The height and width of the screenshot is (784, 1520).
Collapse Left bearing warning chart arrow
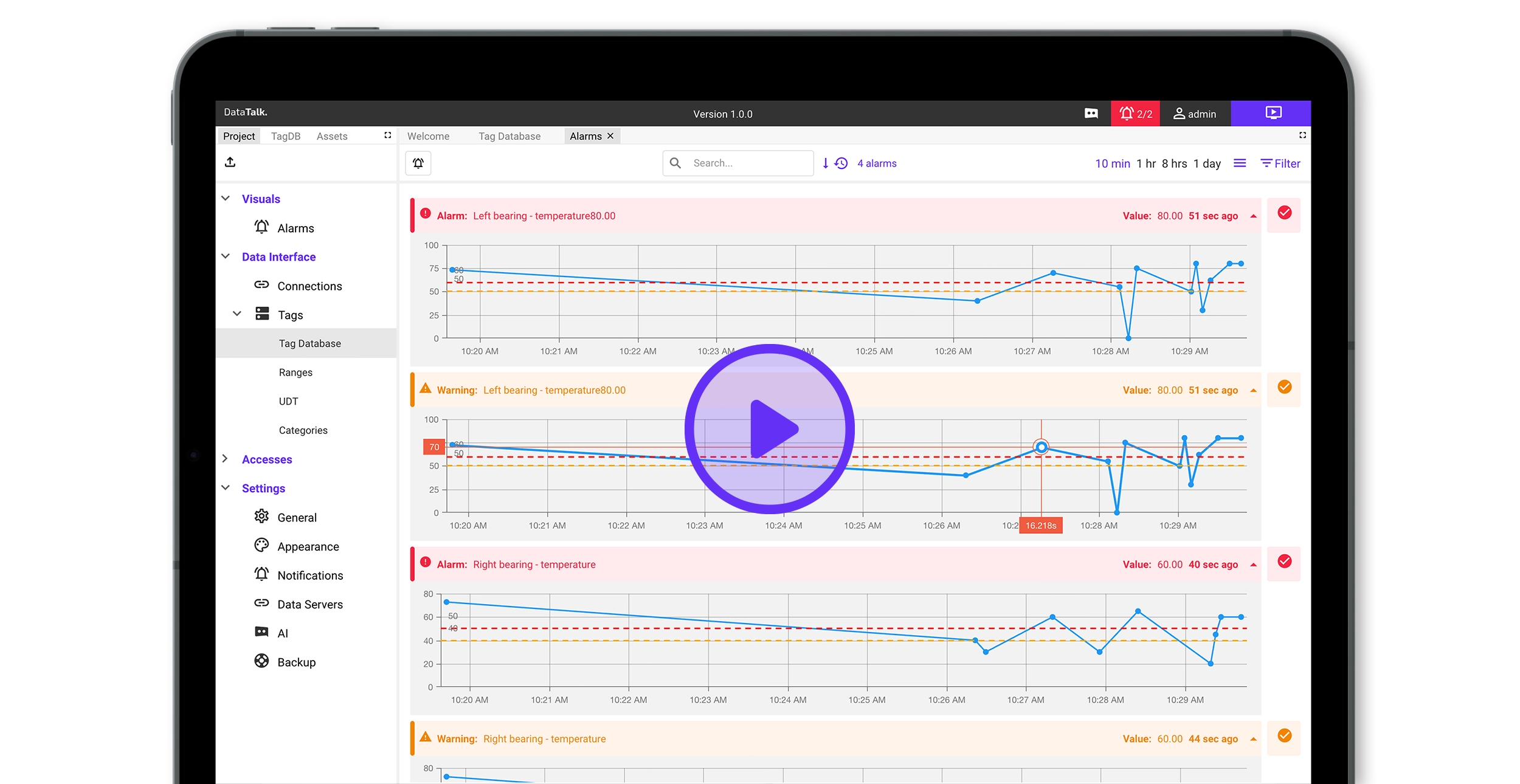pyautogui.click(x=1253, y=391)
